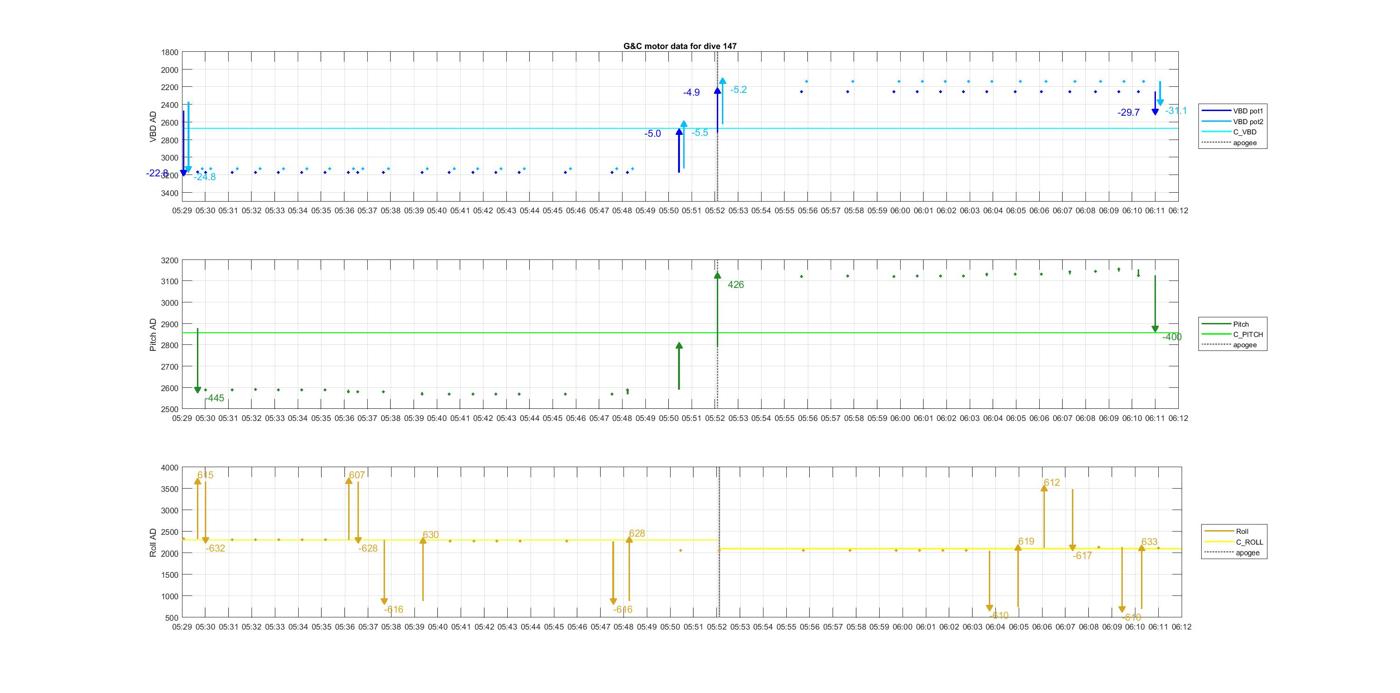1400x693 pixels.
Task: Click the "-628" roll annotation
Action: point(368,548)
